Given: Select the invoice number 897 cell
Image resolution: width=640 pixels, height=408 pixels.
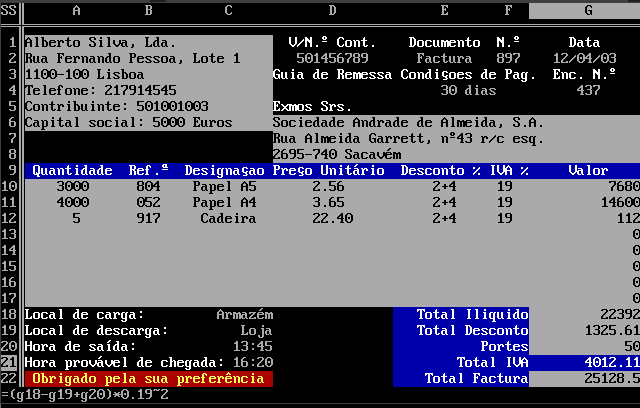Looking at the screenshot, I should click(508, 59).
